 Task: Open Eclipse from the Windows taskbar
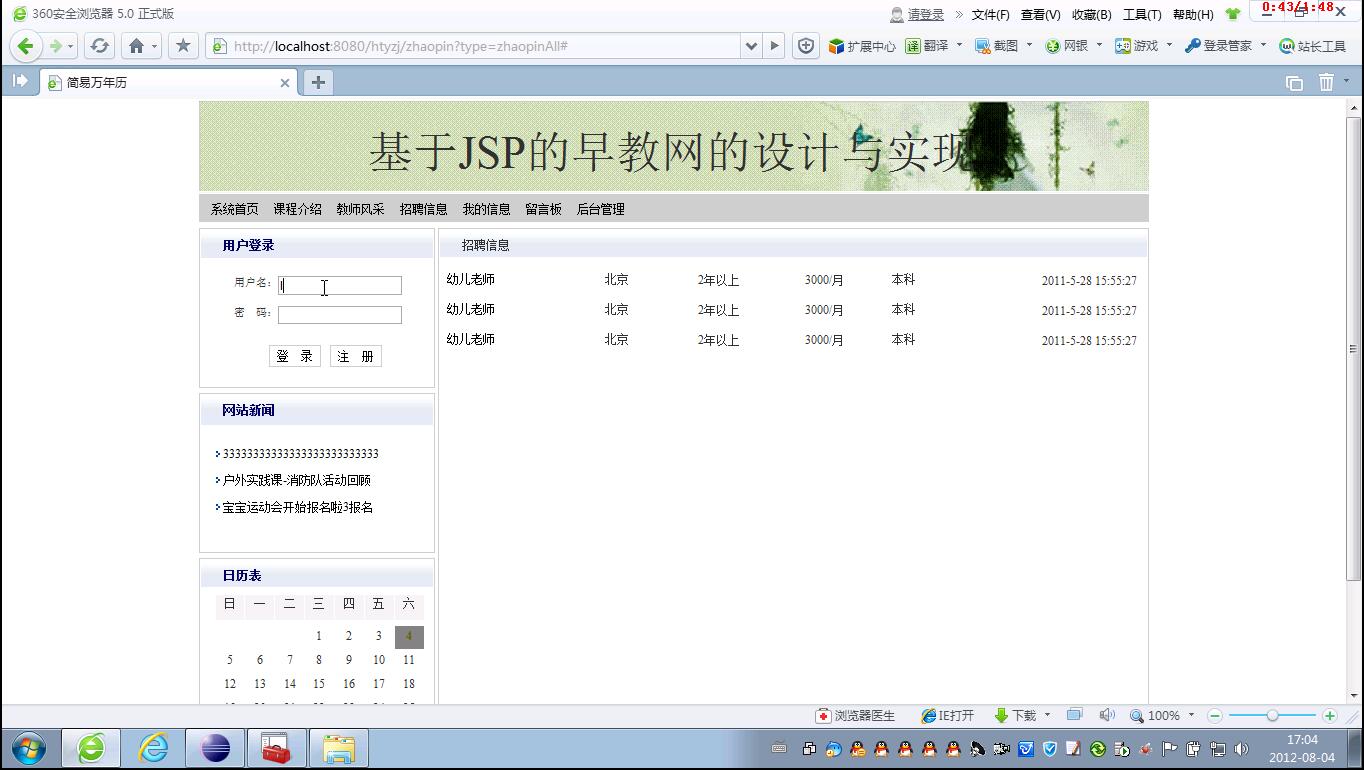(215, 748)
